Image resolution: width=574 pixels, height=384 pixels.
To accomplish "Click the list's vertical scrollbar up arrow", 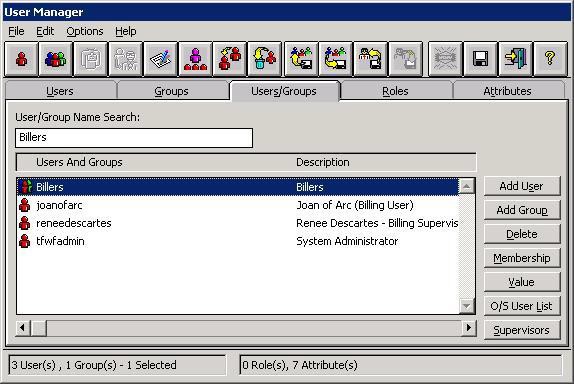I will point(467,186).
